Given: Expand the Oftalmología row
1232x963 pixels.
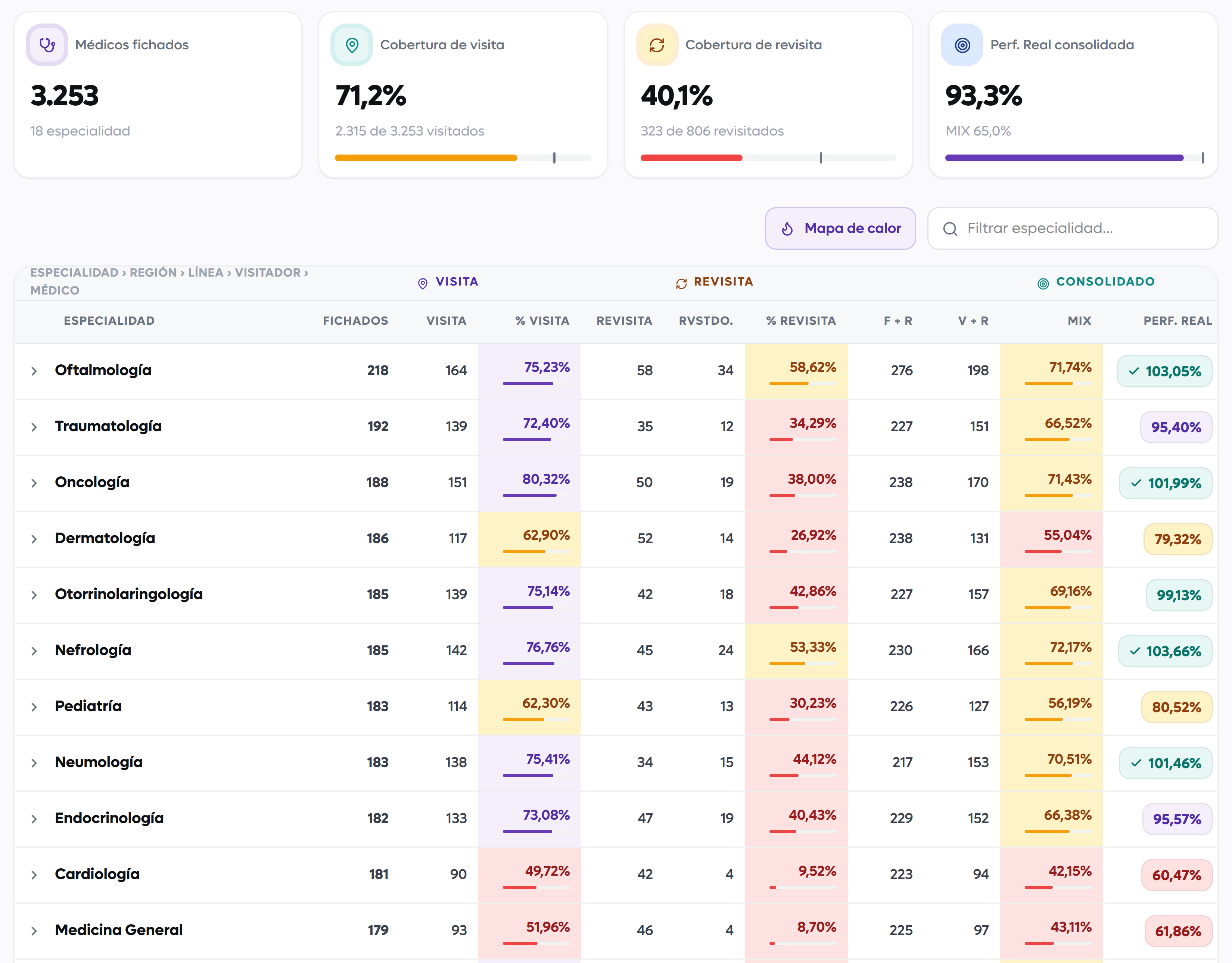Looking at the screenshot, I should pyautogui.click(x=34, y=371).
